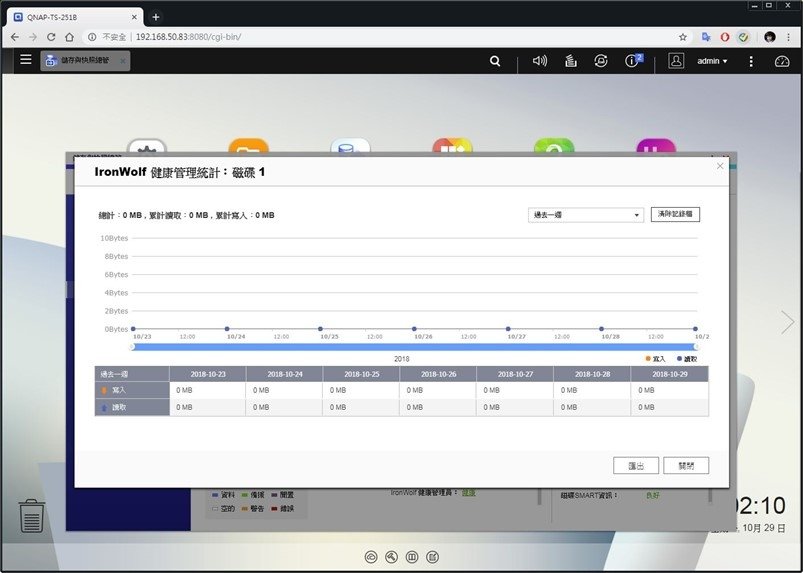
Task: Go to next desktop page arrow
Action: 788,322
